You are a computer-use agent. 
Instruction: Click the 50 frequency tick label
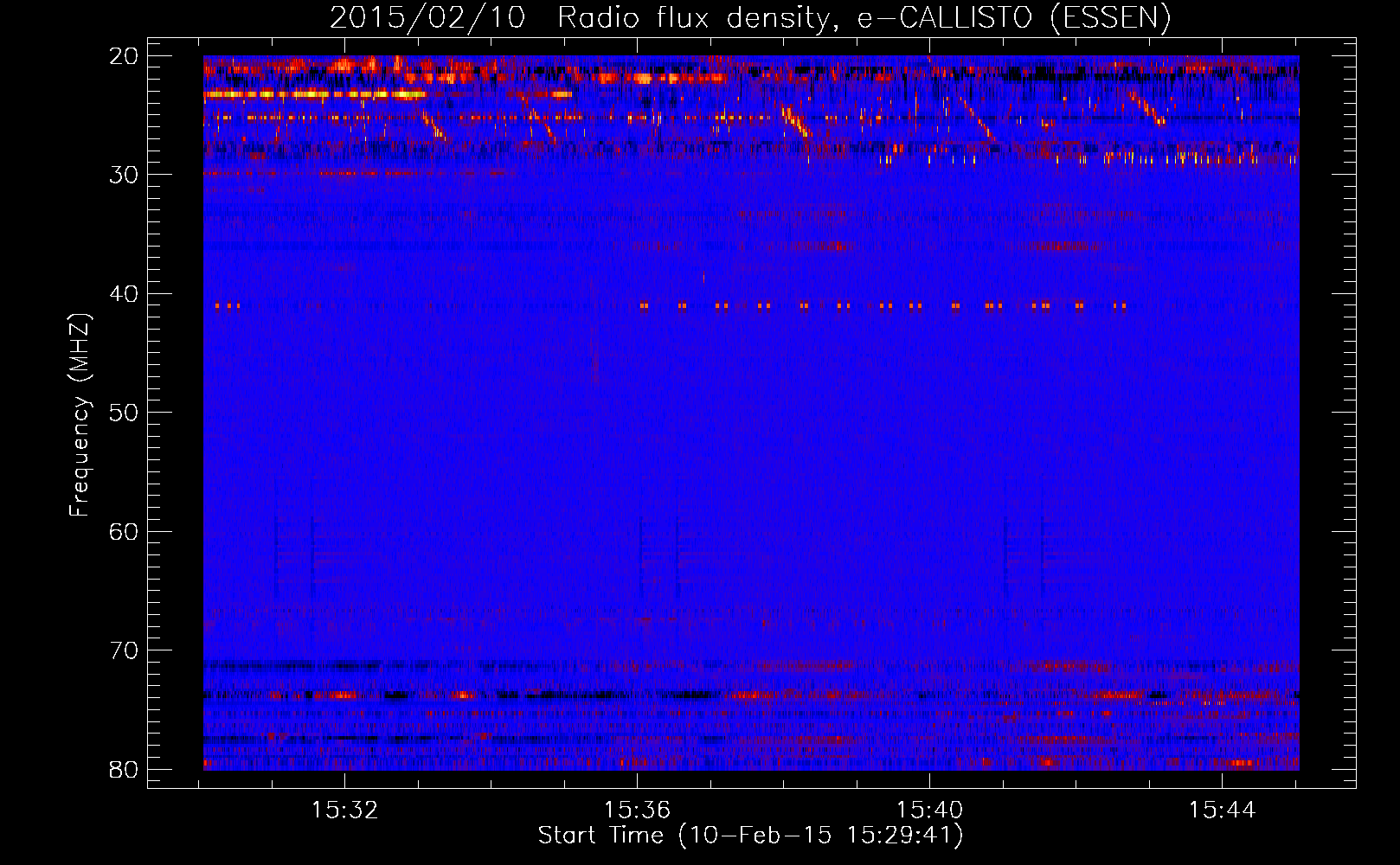[124, 413]
